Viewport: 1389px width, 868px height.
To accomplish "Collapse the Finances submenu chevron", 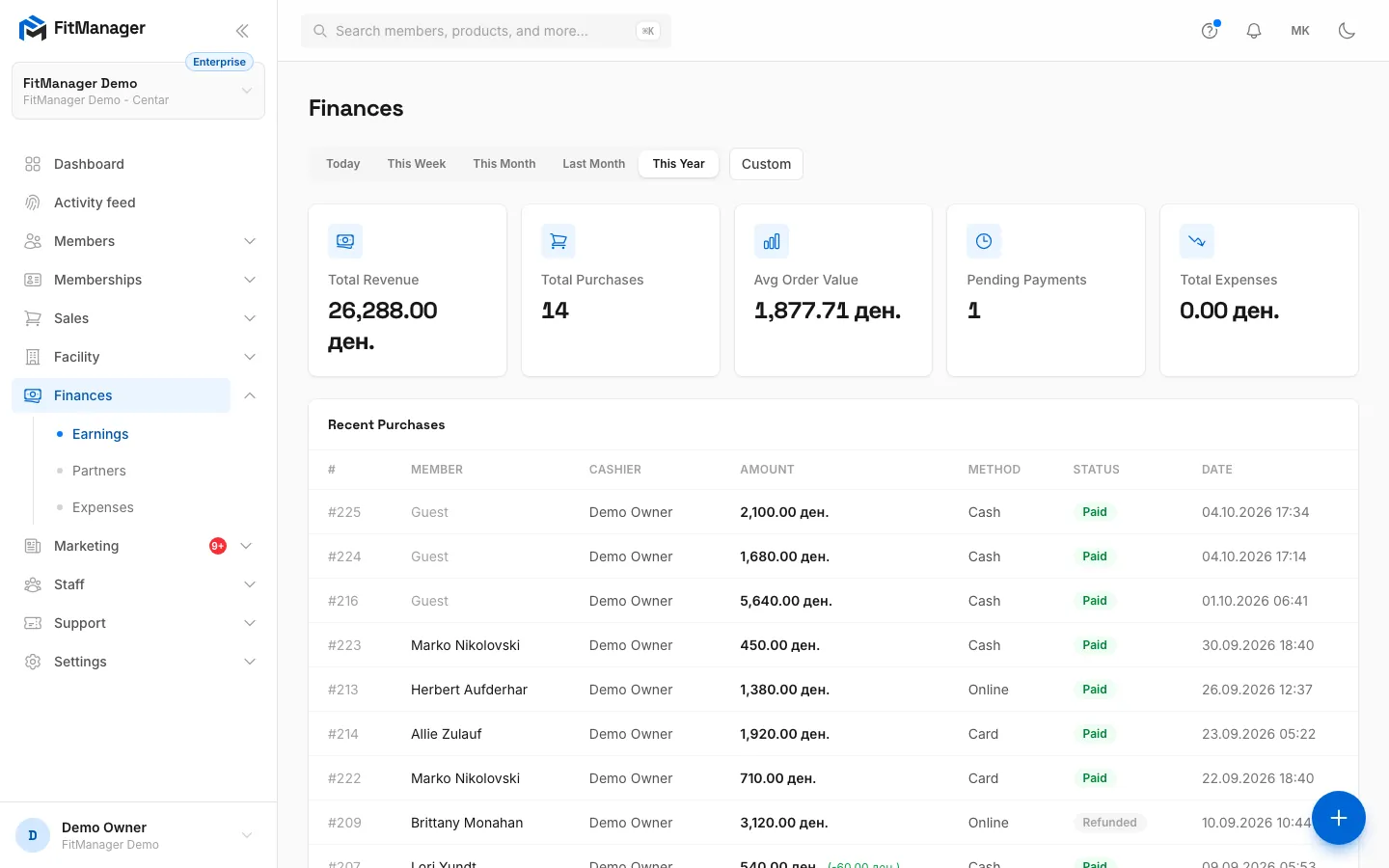I will [250, 395].
